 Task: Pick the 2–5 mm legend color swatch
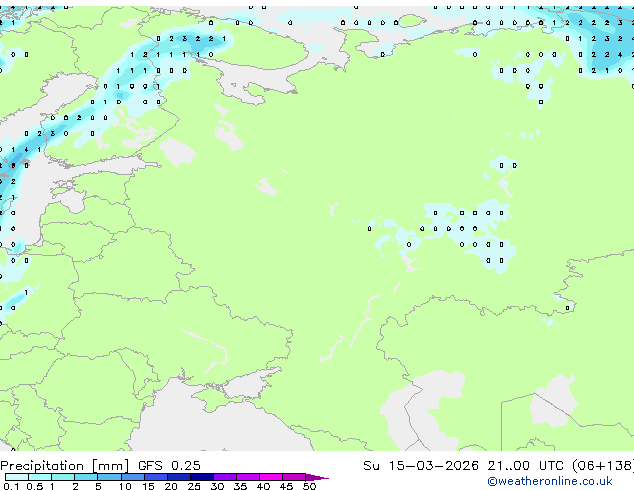[x=86, y=477]
